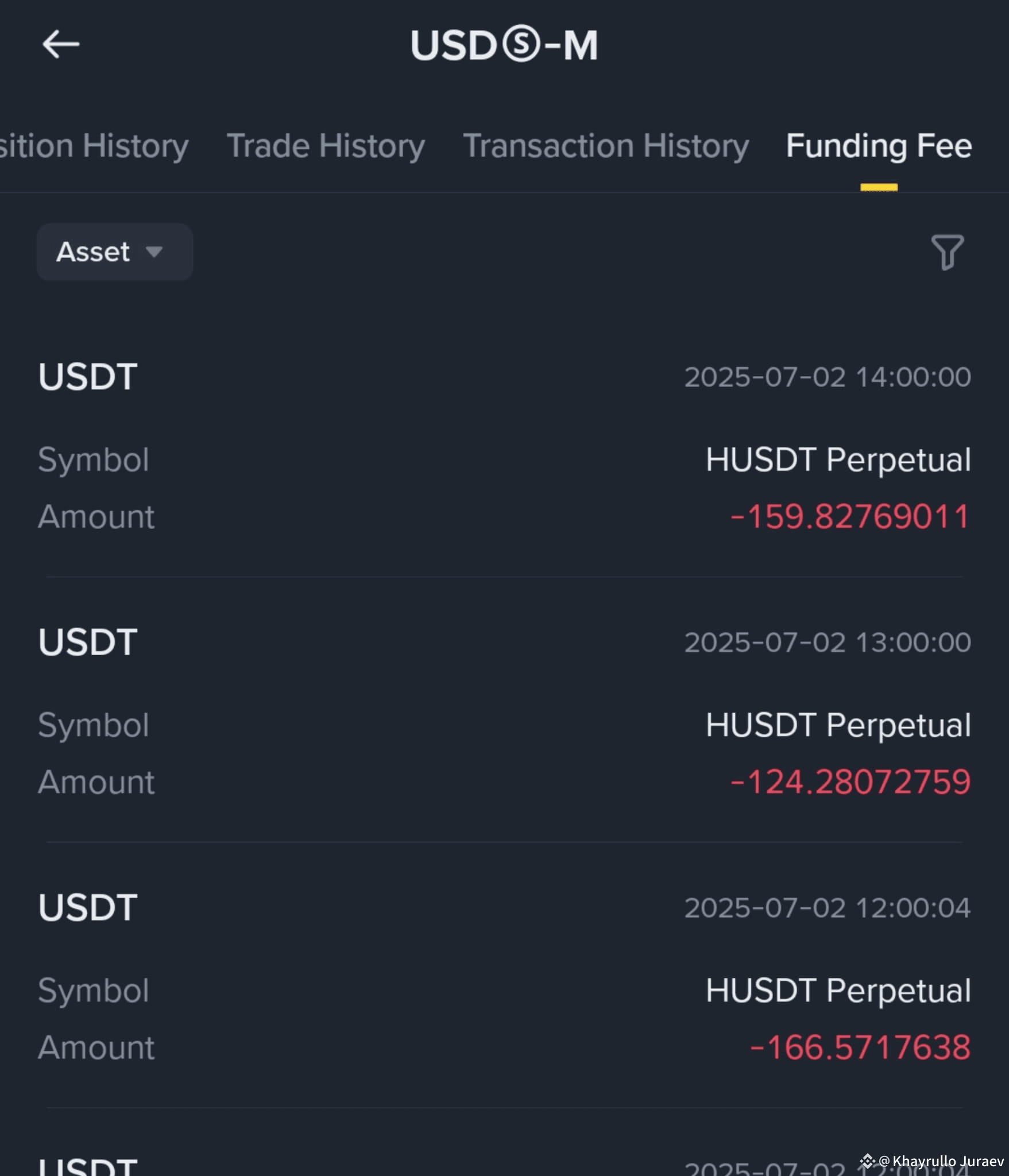Click HUSDT Perpetual in the first record
Image resolution: width=1009 pixels, height=1176 pixels.
pyautogui.click(x=838, y=460)
